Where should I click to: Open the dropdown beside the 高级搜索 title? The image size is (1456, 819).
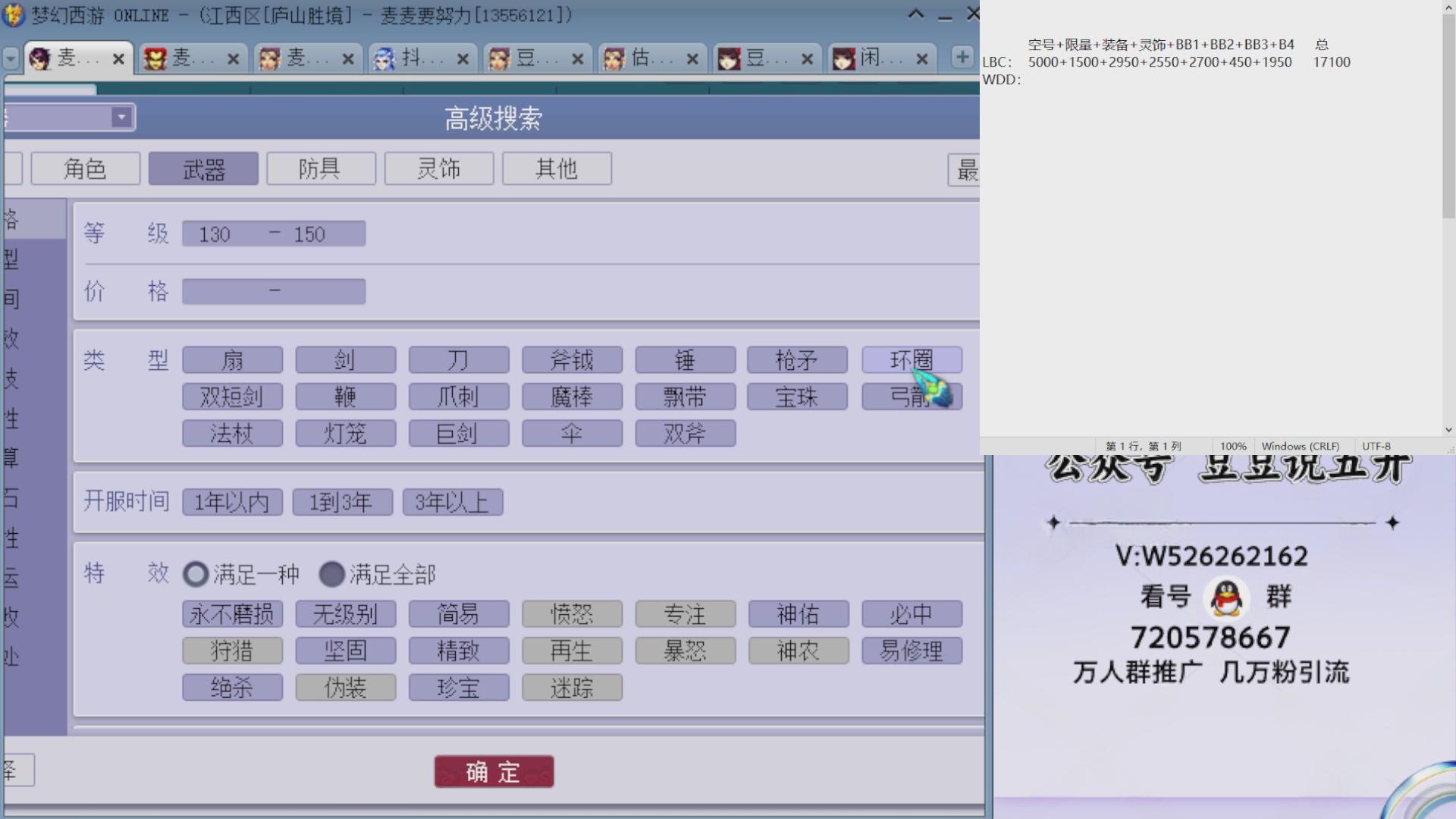pyautogui.click(x=121, y=118)
